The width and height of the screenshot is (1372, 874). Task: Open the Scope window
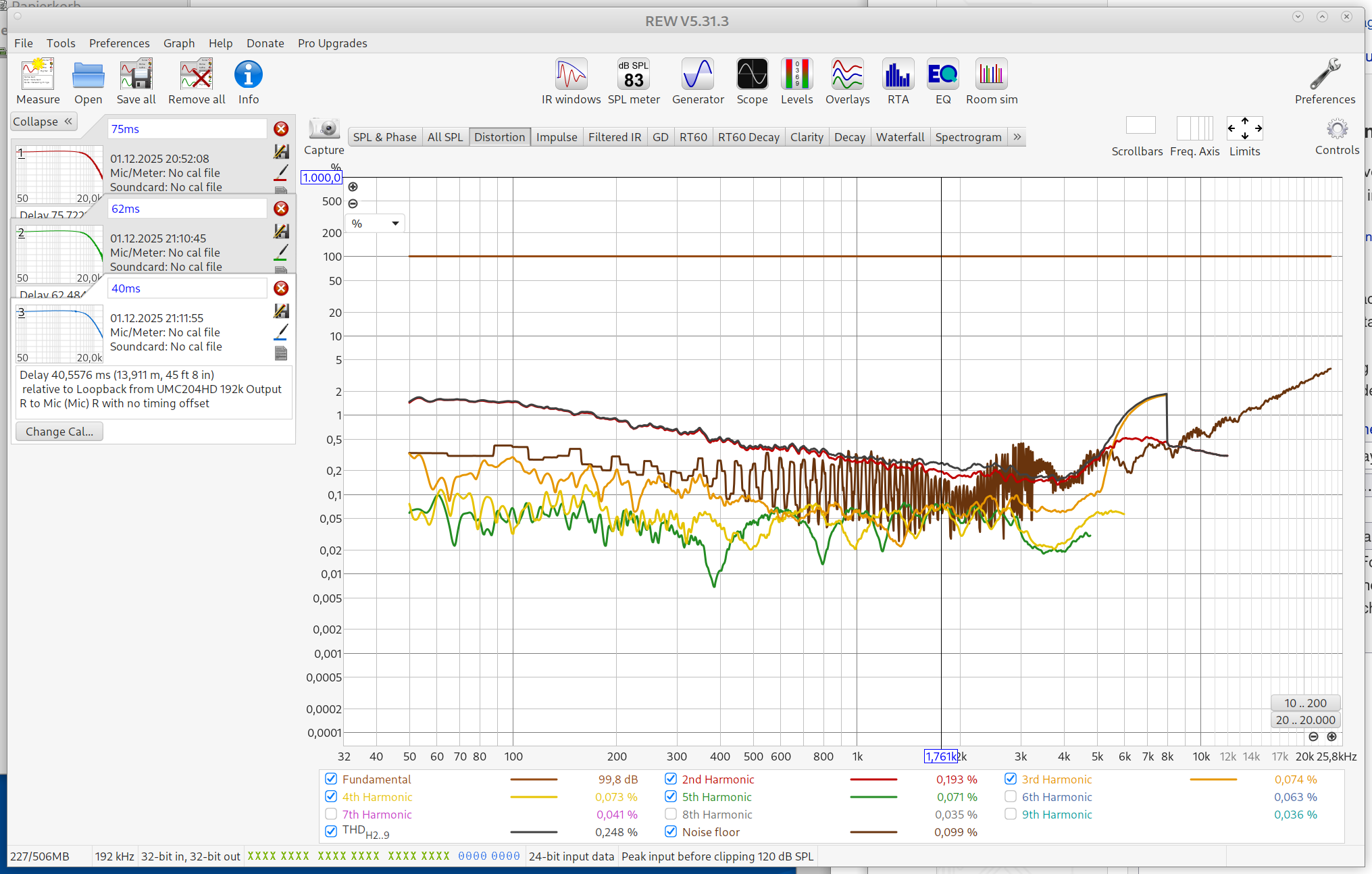tap(752, 75)
